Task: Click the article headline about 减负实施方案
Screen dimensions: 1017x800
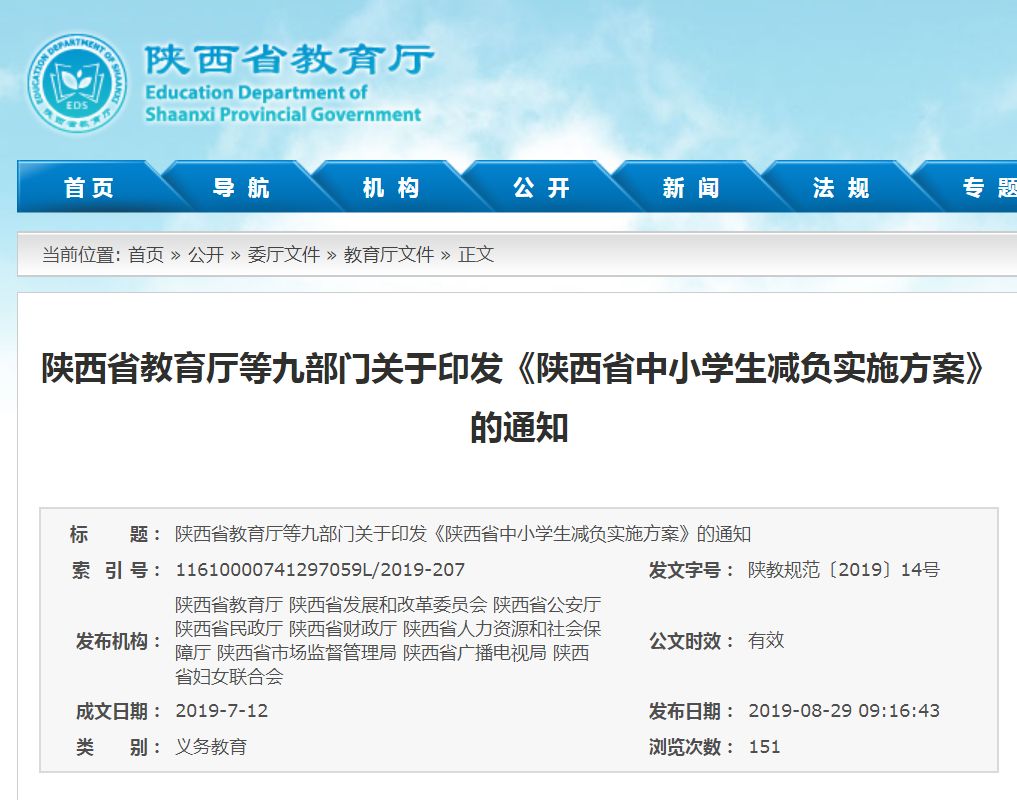Action: 514,397
